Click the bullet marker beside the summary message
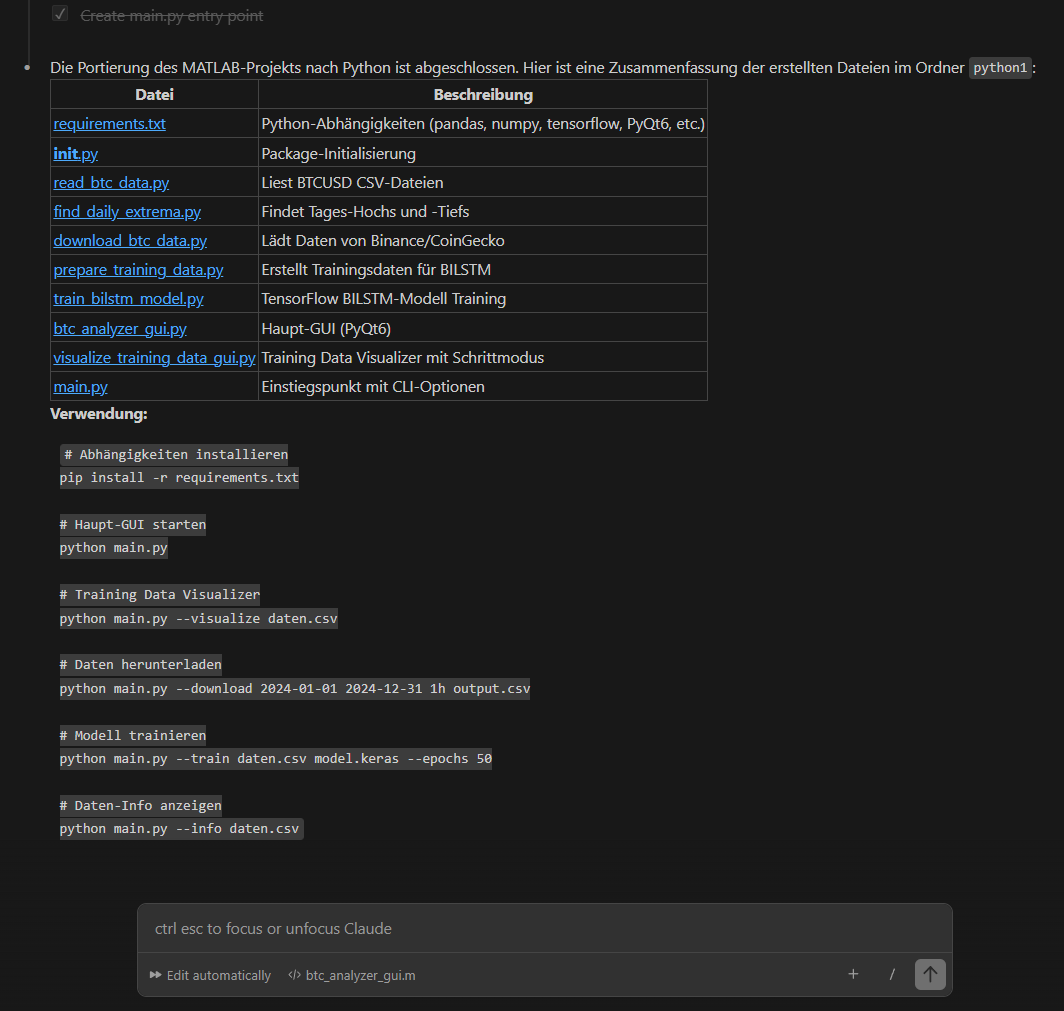This screenshot has width=1064, height=1011. (28, 68)
